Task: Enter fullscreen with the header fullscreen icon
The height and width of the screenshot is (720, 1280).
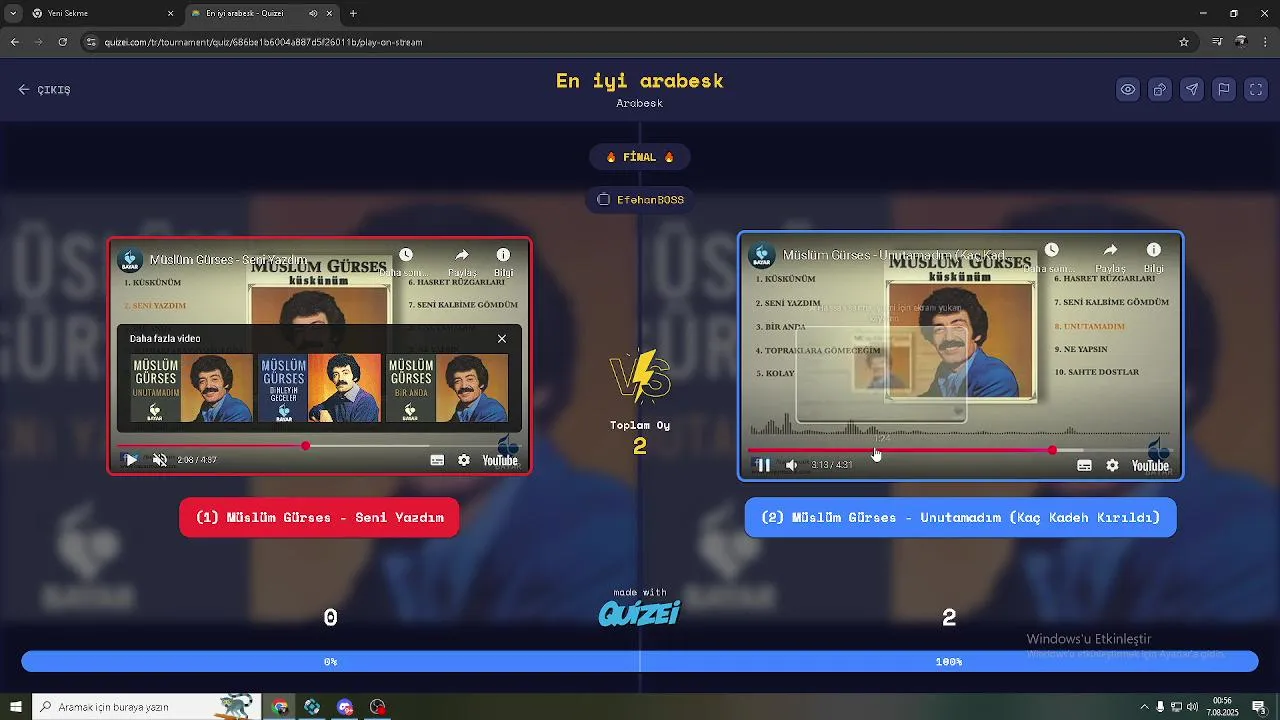Action: (1256, 89)
